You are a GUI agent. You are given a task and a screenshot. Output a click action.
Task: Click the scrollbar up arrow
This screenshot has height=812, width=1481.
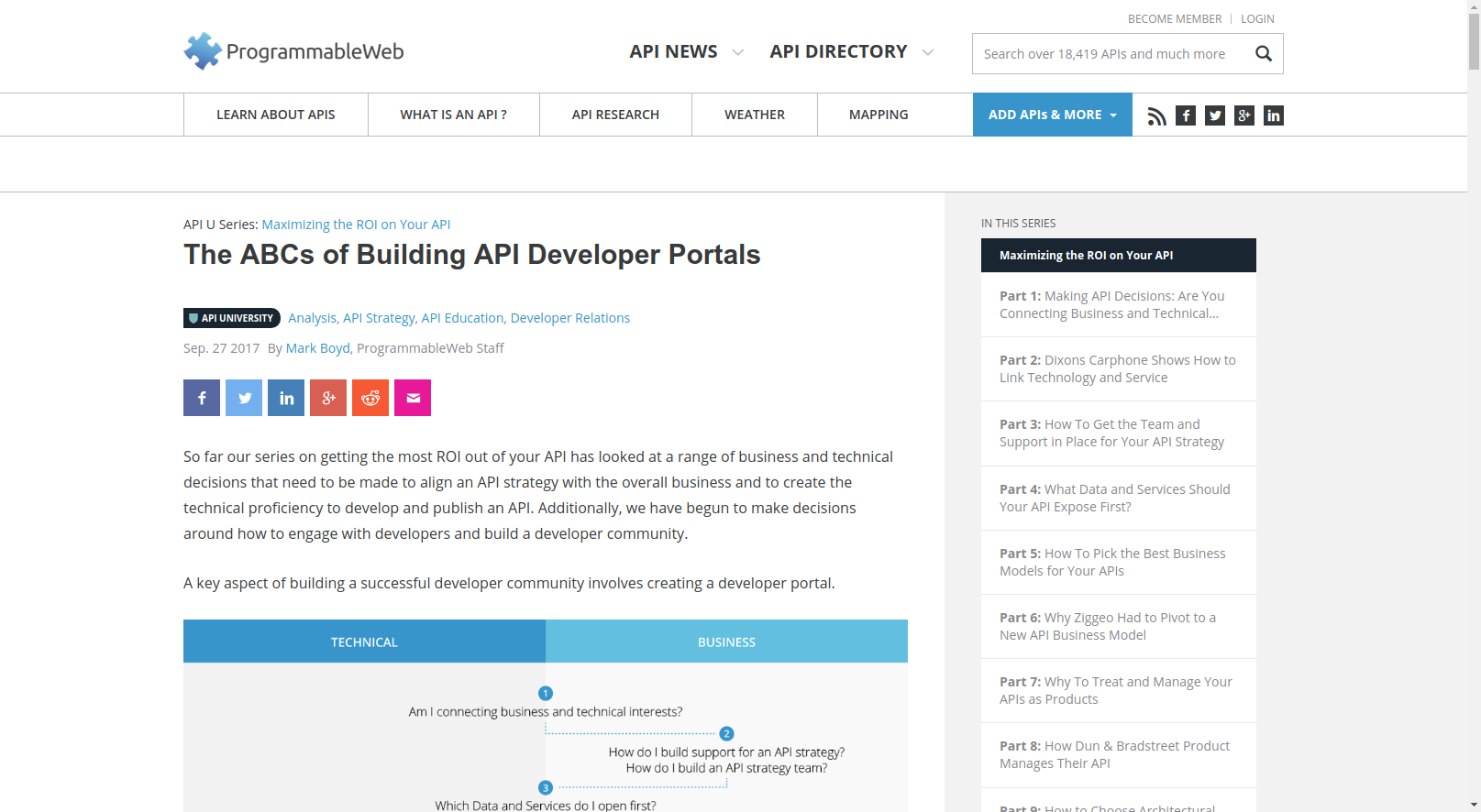pyautogui.click(x=1474, y=6)
